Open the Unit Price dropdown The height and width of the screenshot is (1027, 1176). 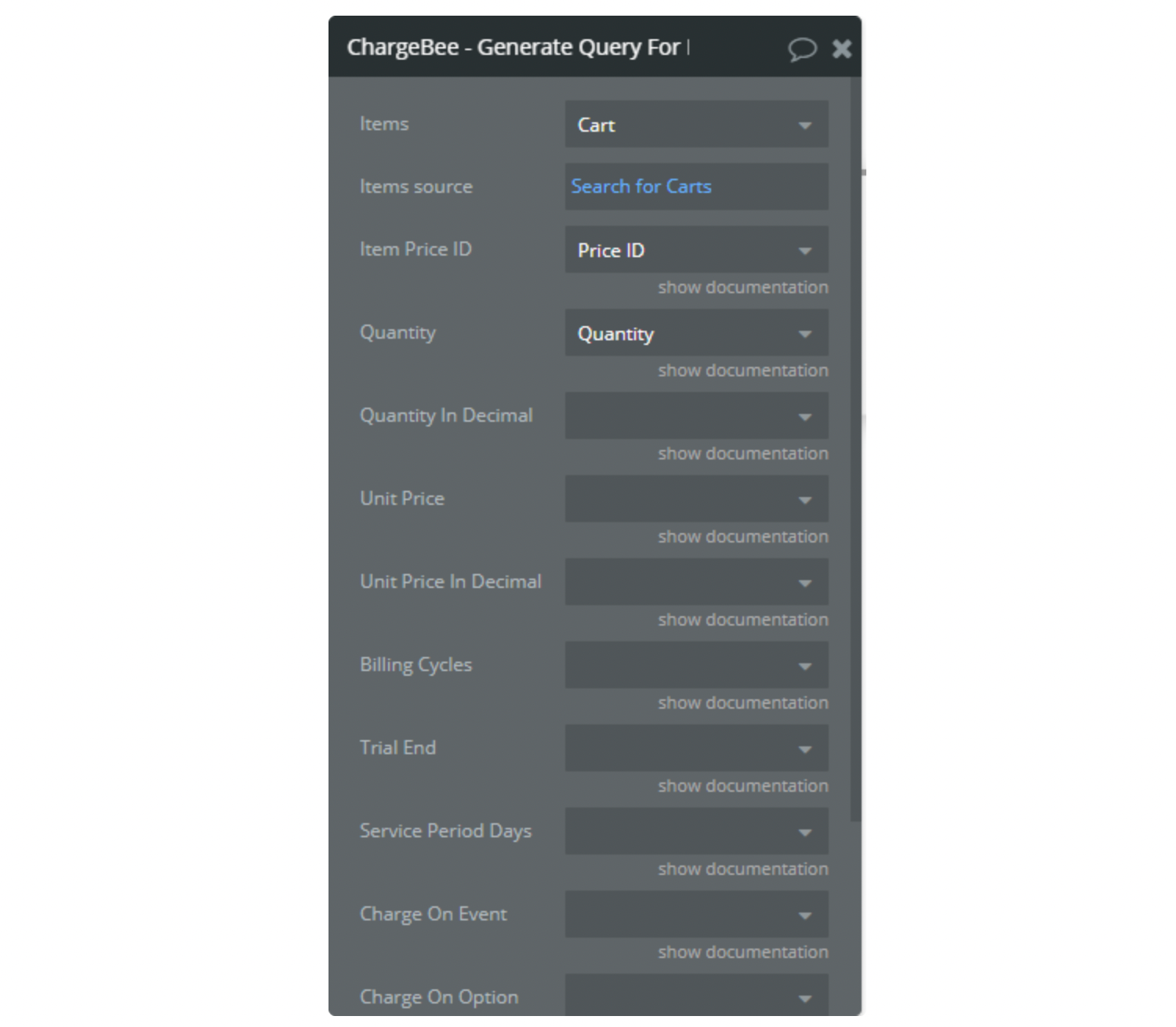(x=696, y=499)
